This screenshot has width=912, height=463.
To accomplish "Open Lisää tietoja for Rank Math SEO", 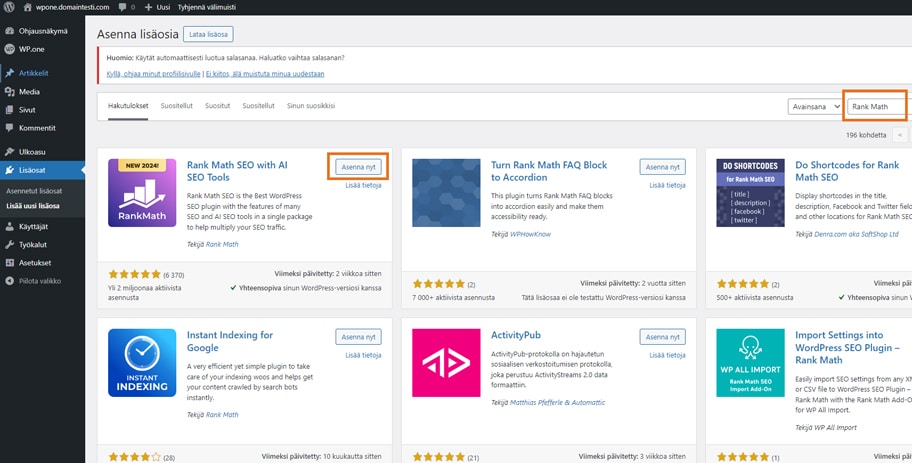I will point(364,185).
